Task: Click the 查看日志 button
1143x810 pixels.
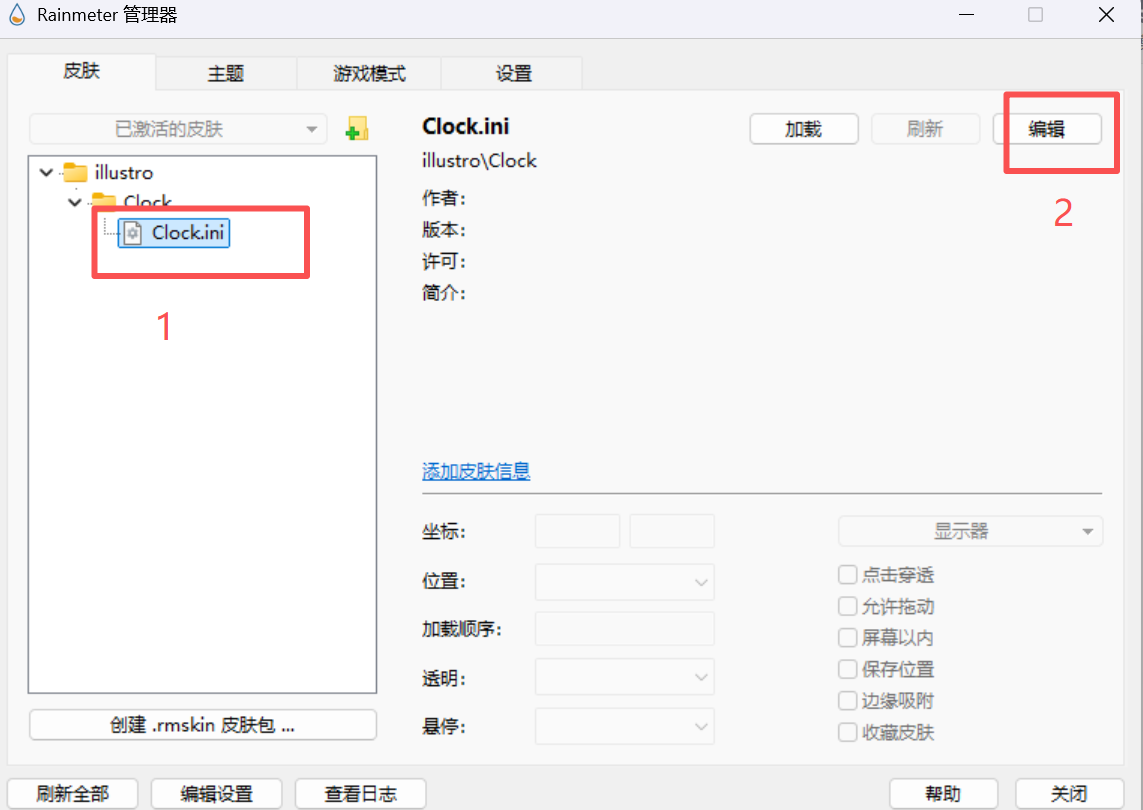Action: [x=361, y=793]
